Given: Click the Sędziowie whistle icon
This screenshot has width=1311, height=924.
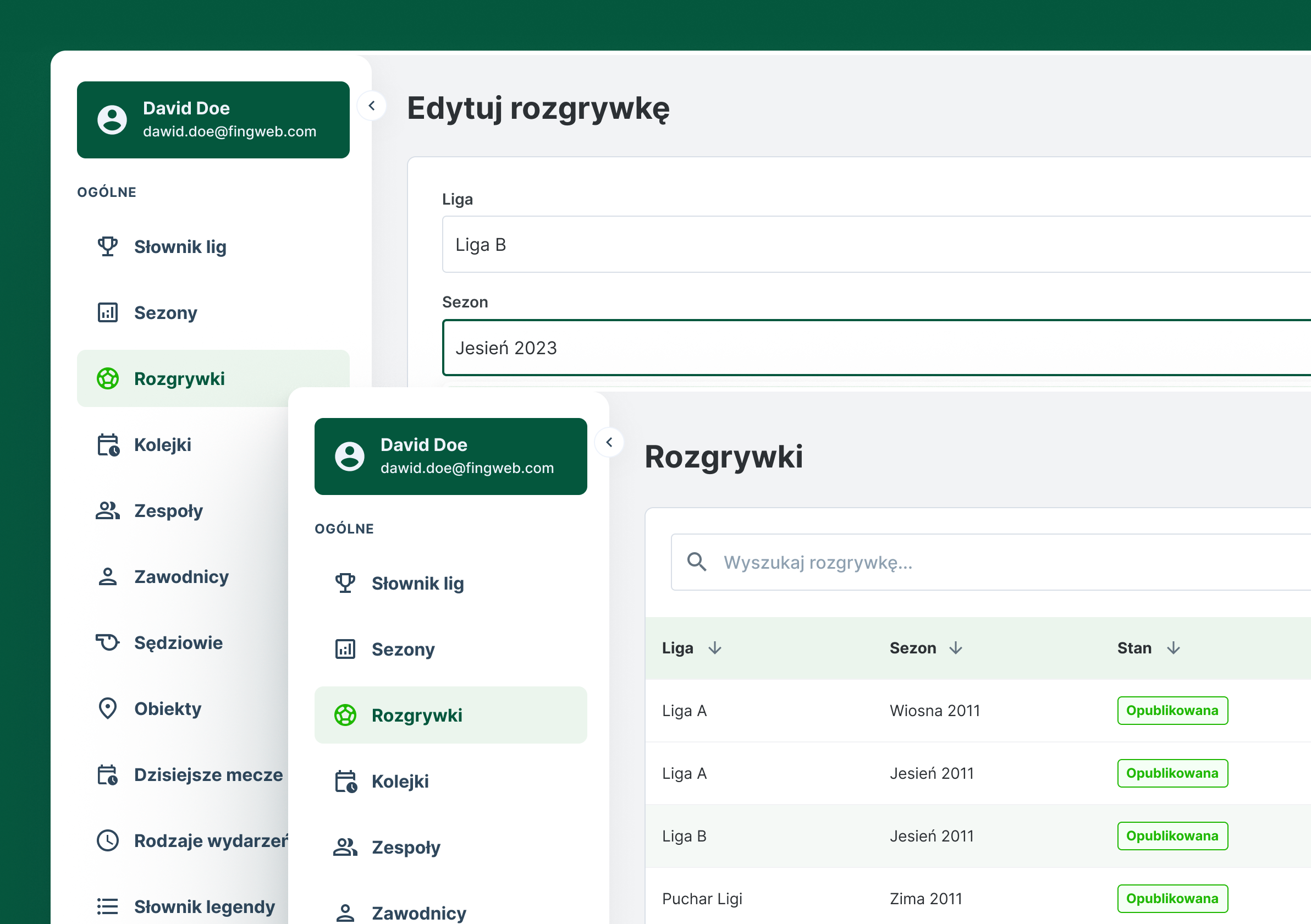Looking at the screenshot, I should (x=107, y=642).
